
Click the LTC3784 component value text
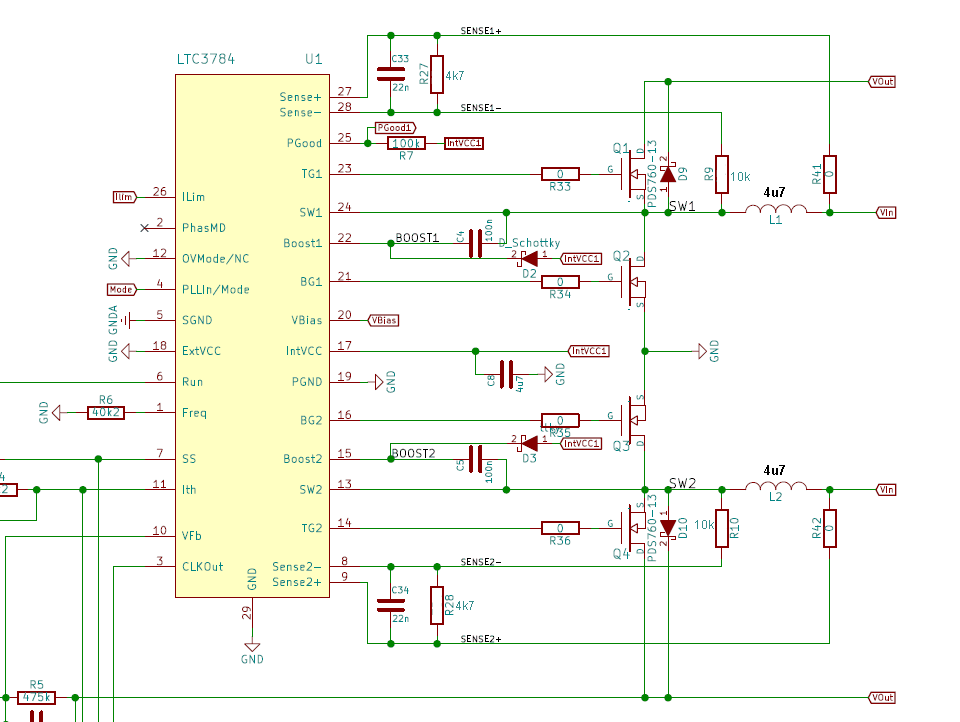click(206, 59)
